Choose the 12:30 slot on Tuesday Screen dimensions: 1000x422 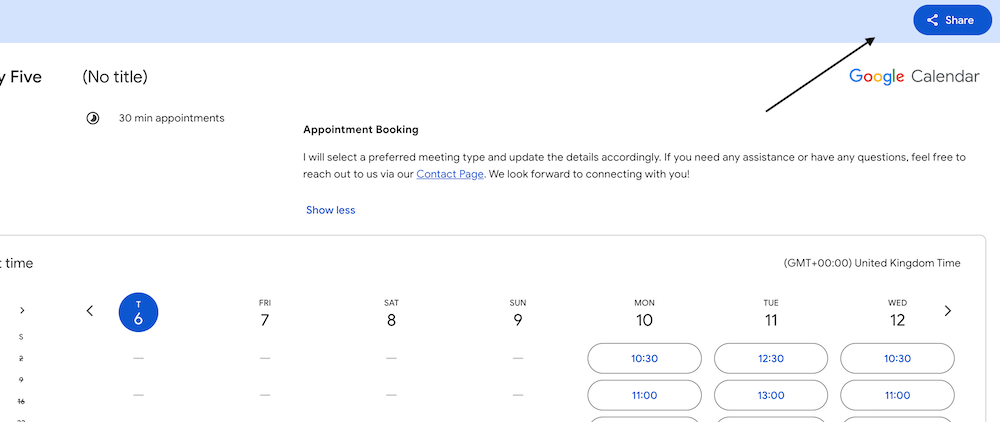pyautogui.click(x=771, y=358)
